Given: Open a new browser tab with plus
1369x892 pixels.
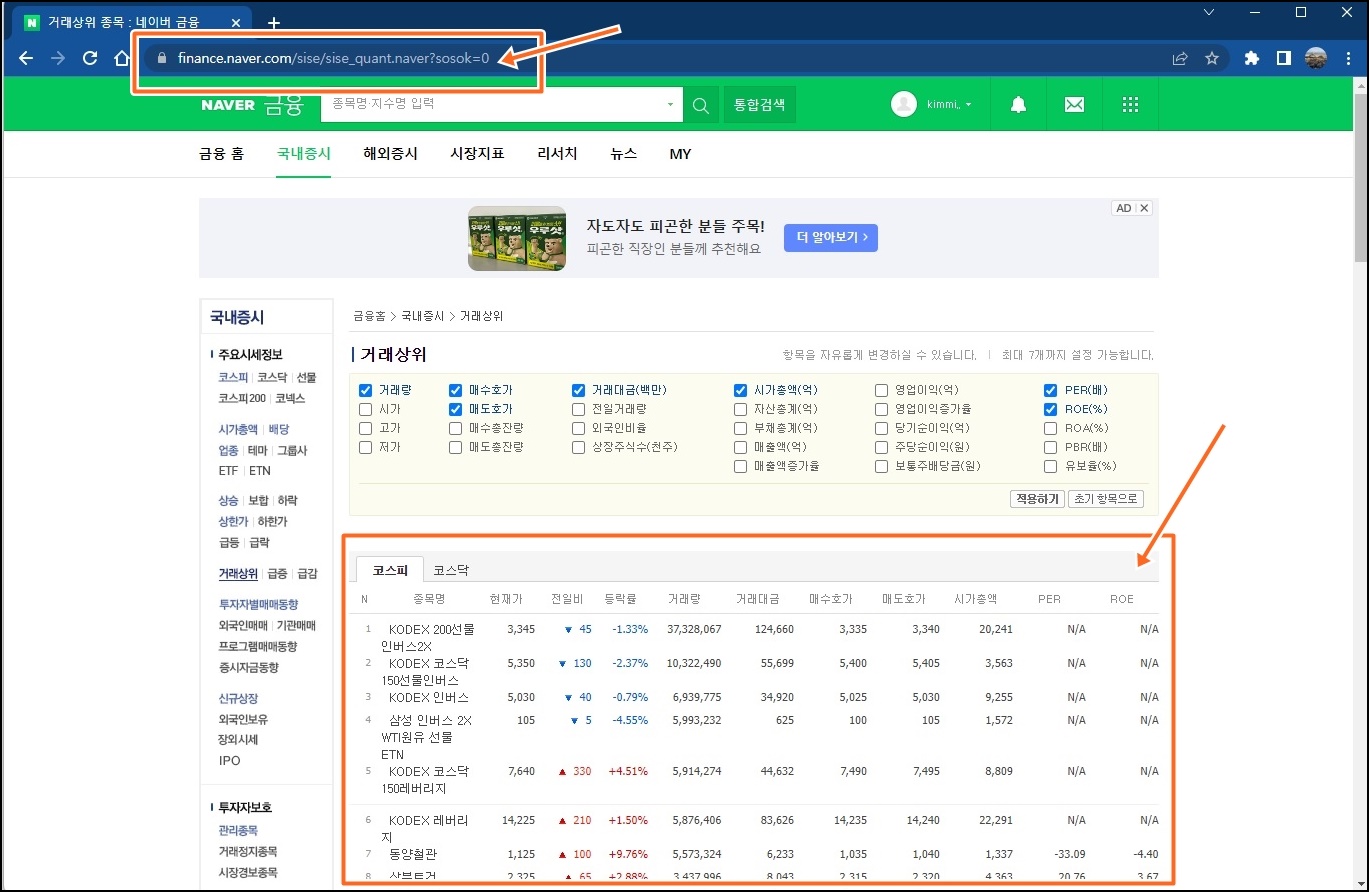Looking at the screenshot, I should coord(274,22).
